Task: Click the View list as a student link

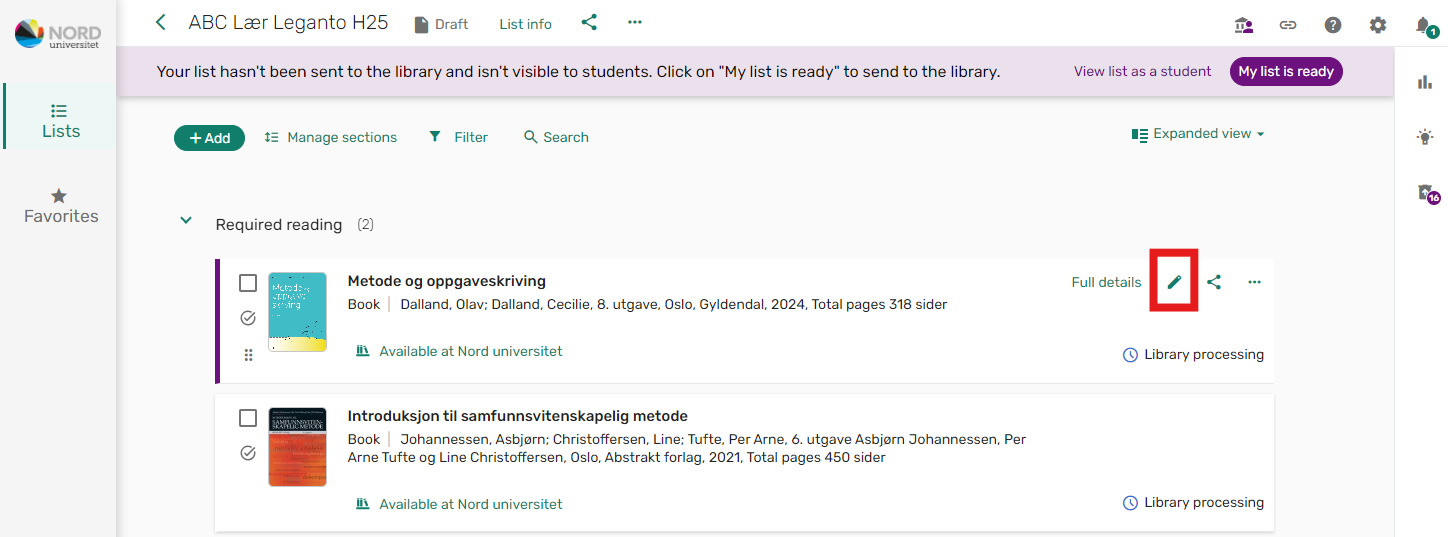Action: point(1142,71)
